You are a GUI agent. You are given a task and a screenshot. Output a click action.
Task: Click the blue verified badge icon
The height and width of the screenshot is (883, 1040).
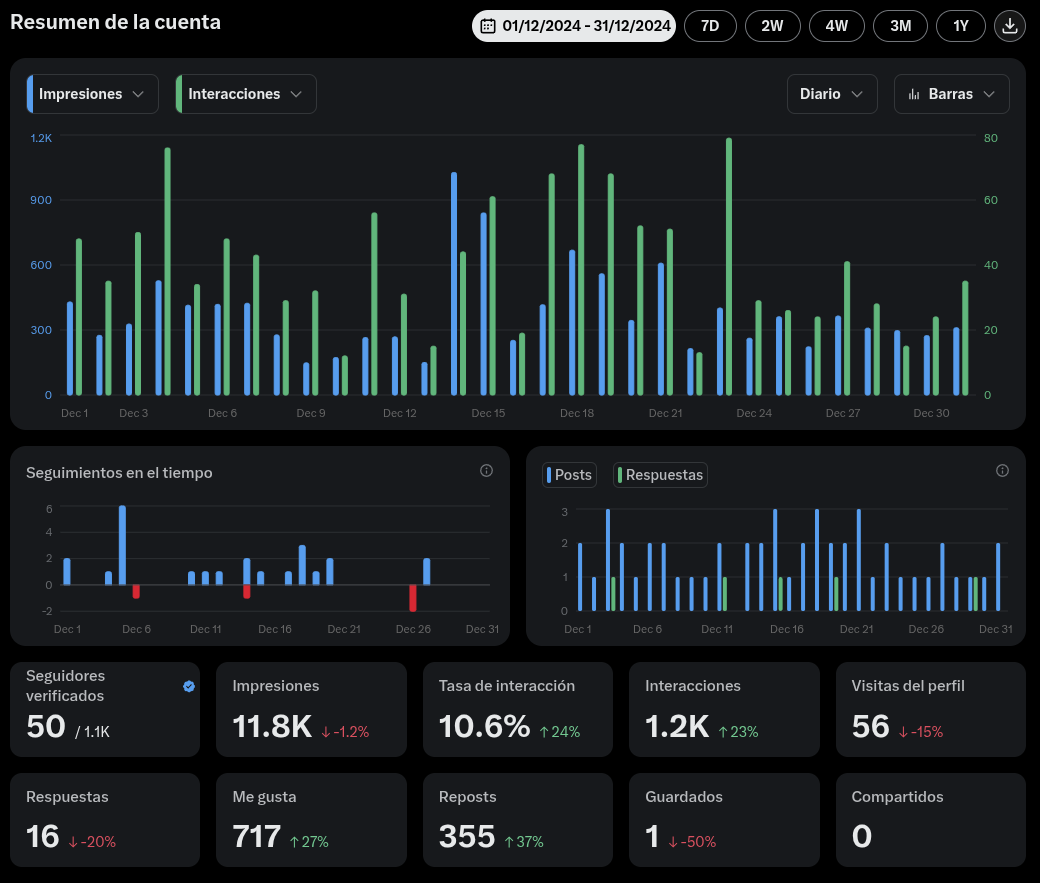pyautogui.click(x=189, y=686)
